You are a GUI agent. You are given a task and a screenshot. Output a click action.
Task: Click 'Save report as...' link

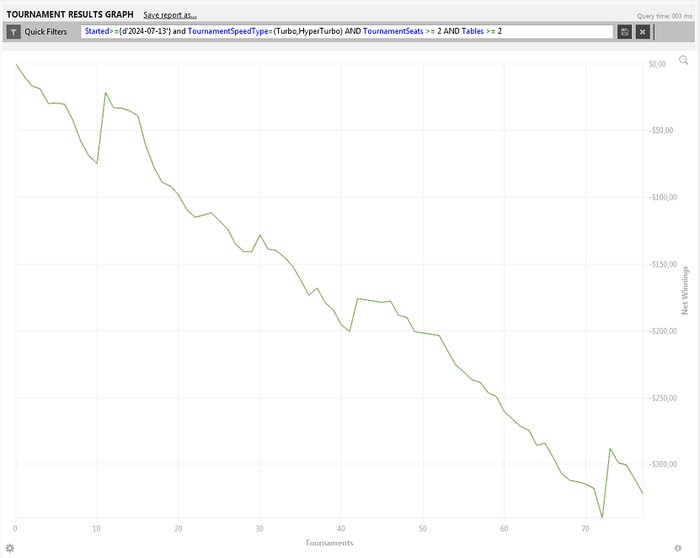coord(170,15)
